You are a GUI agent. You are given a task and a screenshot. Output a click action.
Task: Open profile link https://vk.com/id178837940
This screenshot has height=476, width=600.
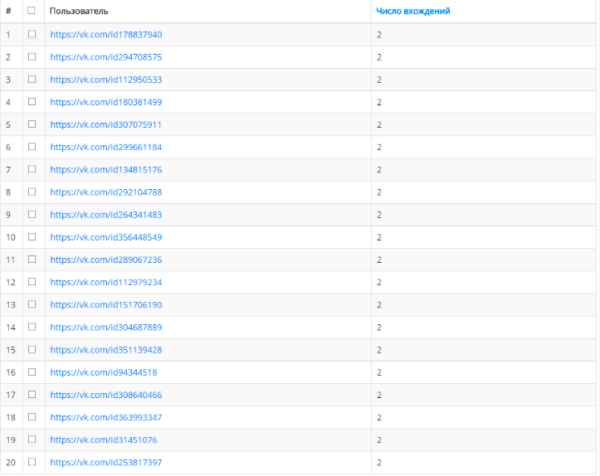pos(106,35)
